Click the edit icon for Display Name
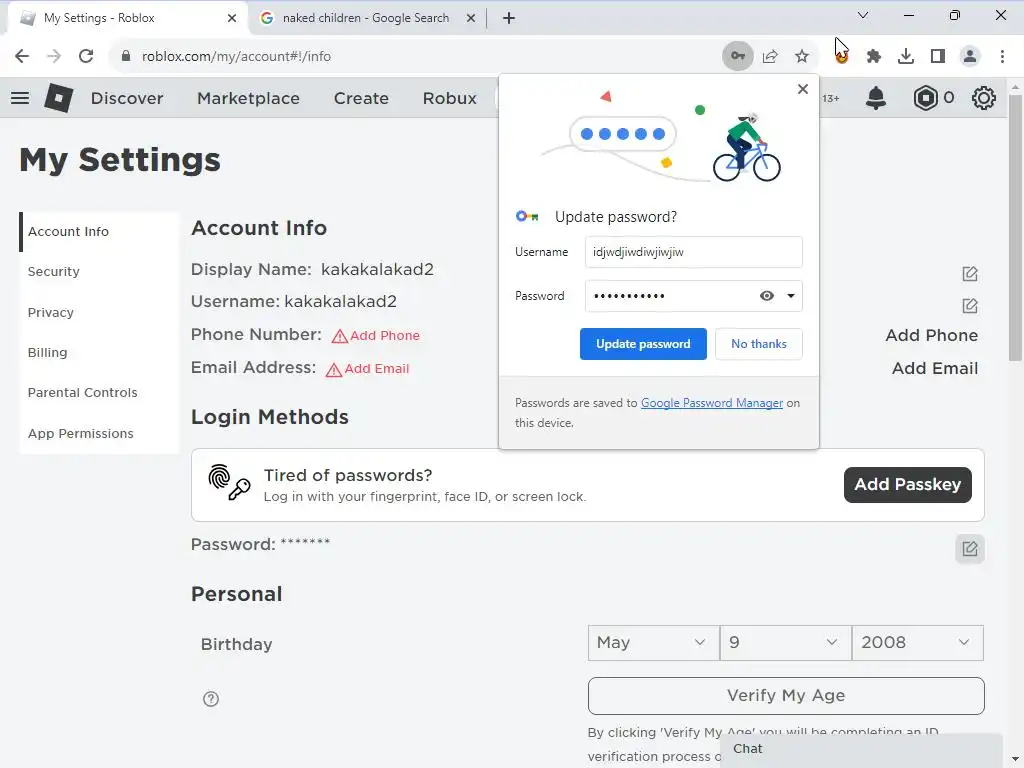 [x=970, y=274]
